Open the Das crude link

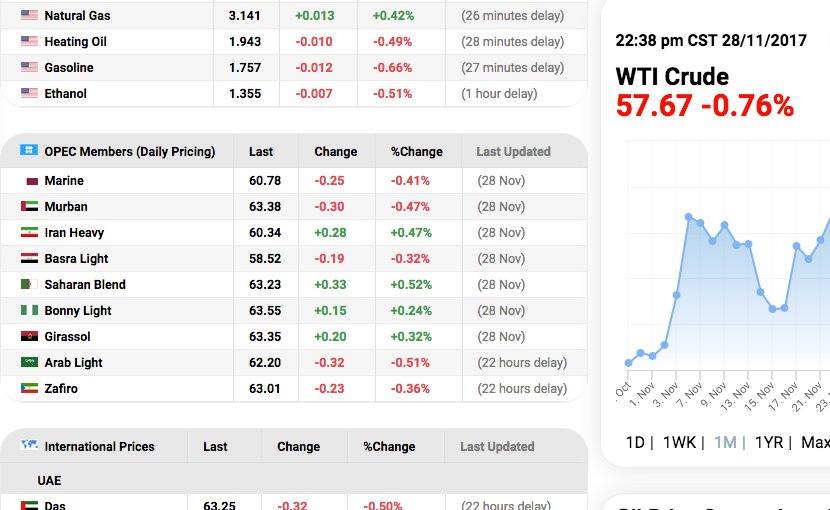coord(55,505)
